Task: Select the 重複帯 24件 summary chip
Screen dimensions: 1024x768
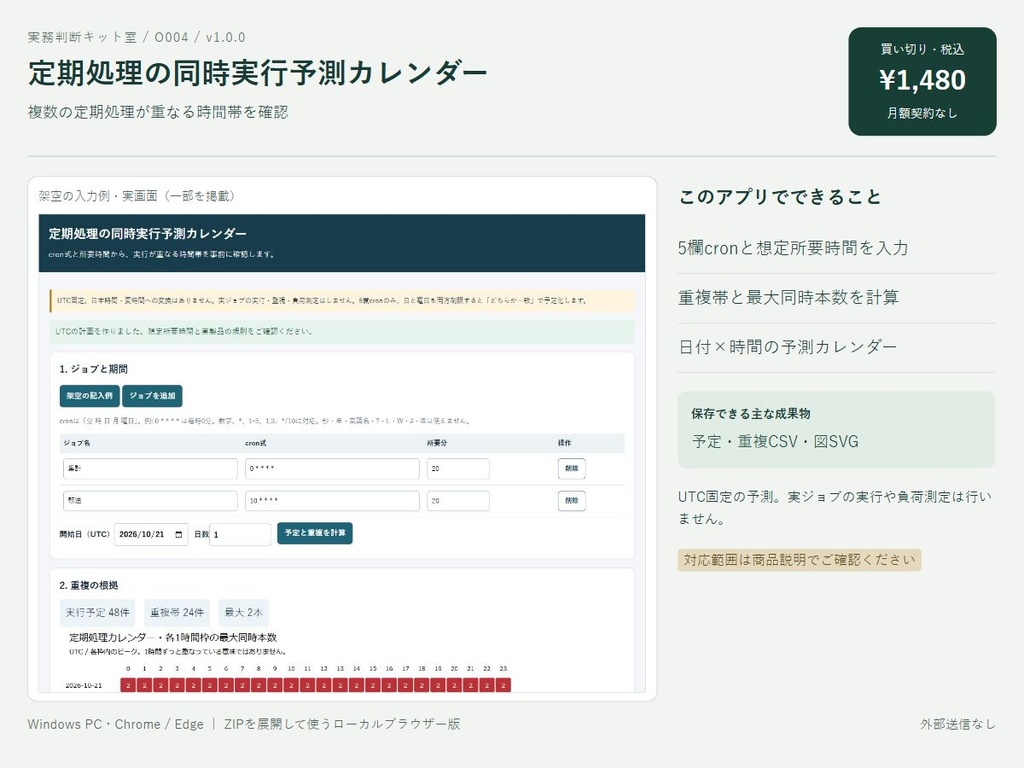Action: coord(177,613)
